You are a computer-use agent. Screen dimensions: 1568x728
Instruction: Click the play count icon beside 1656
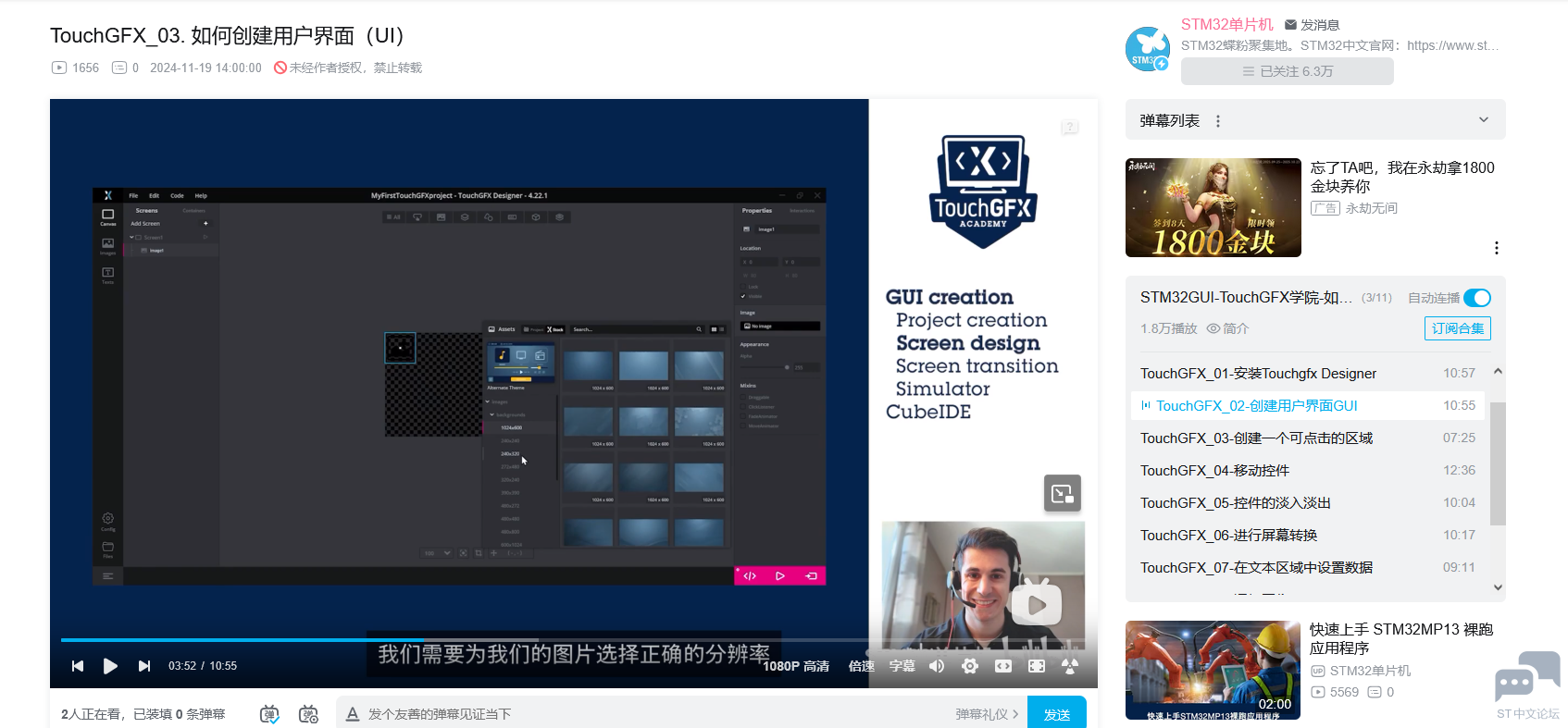pyautogui.click(x=59, y=68)
